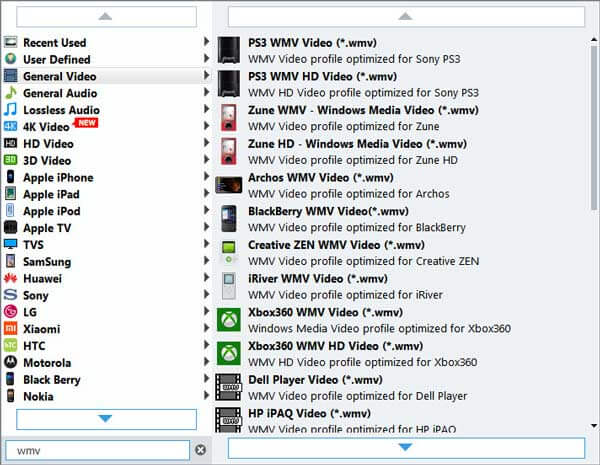The width and height of the screenshot is (600, 465).
Task: Expand the General Audio submenu arrow
Action: click(206, 92)
